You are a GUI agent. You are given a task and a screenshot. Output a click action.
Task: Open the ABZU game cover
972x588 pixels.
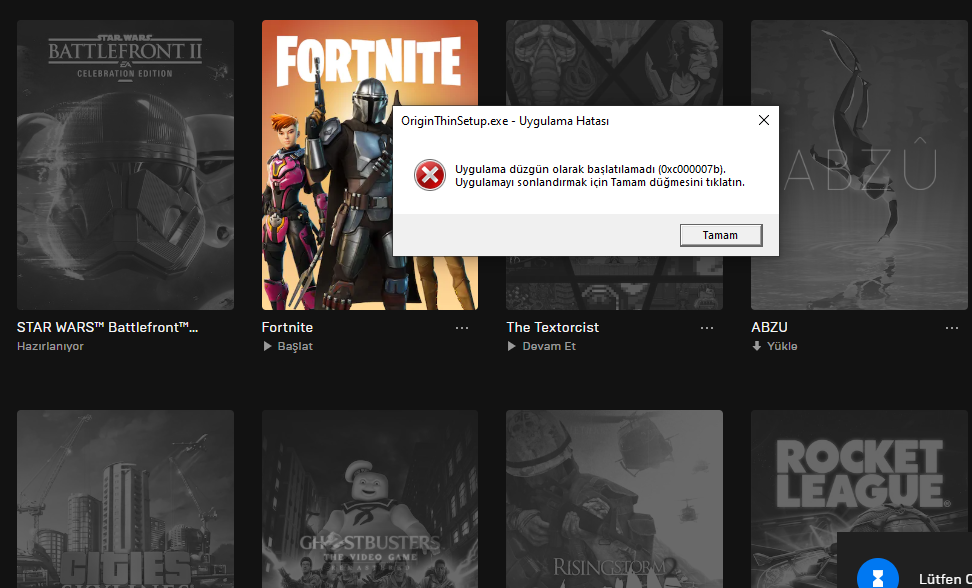coord(859,165)
